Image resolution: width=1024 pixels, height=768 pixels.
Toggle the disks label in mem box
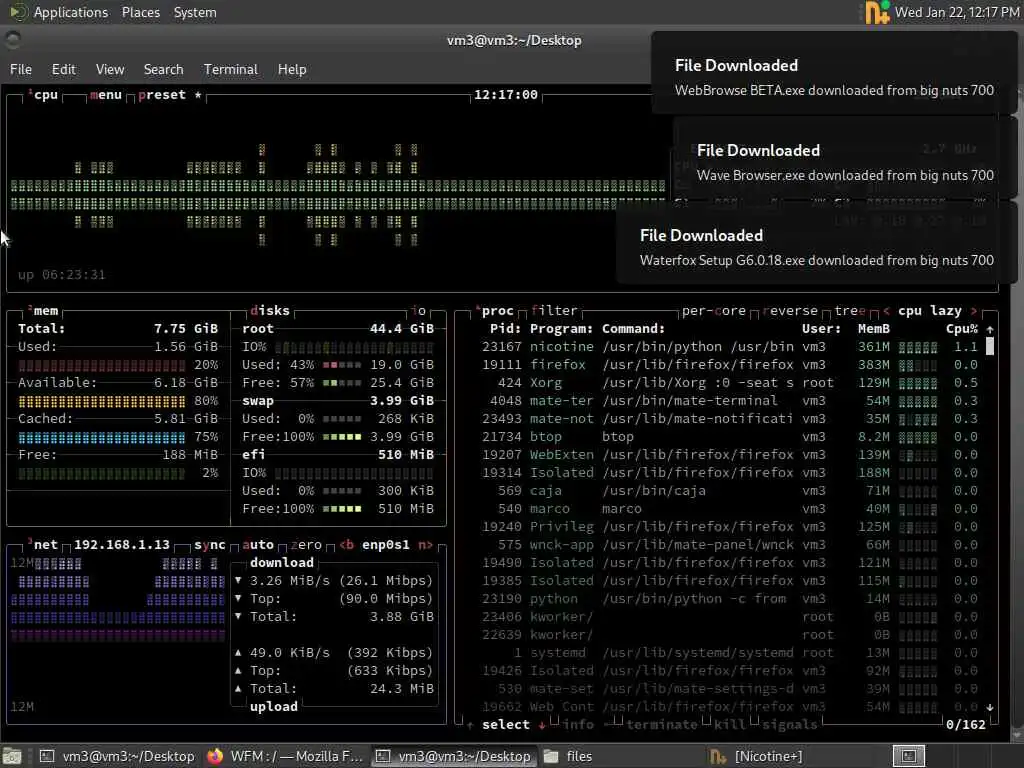click(x=270, y=311)
